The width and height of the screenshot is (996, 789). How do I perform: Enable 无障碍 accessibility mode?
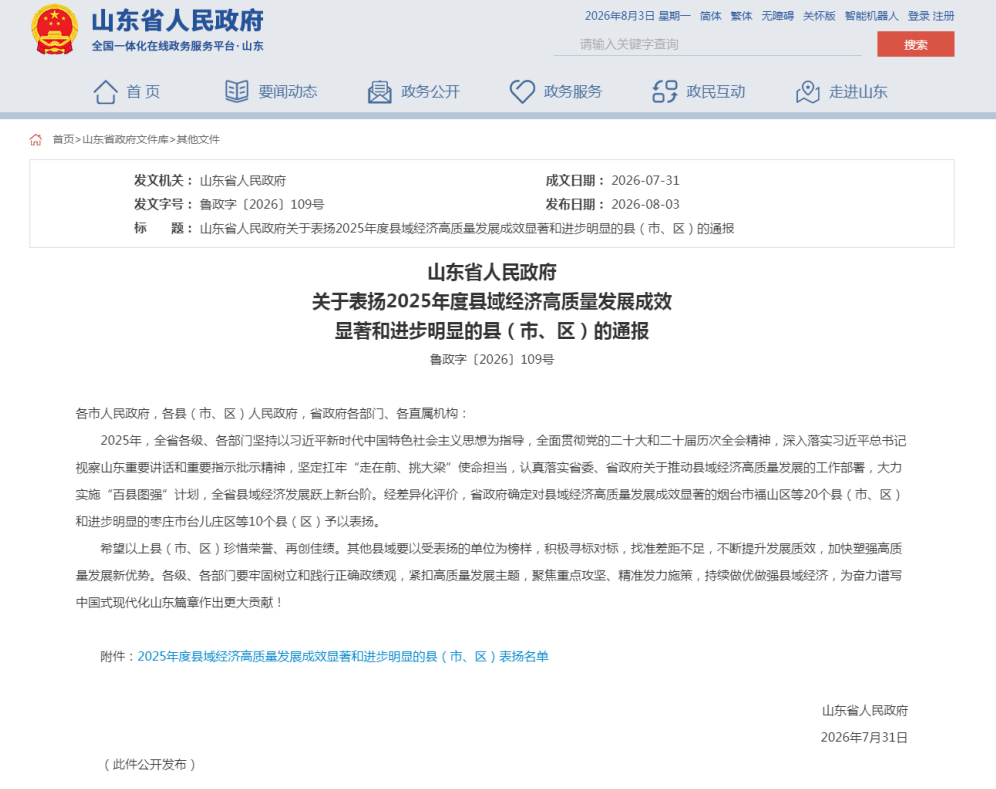tap(777, 17)
